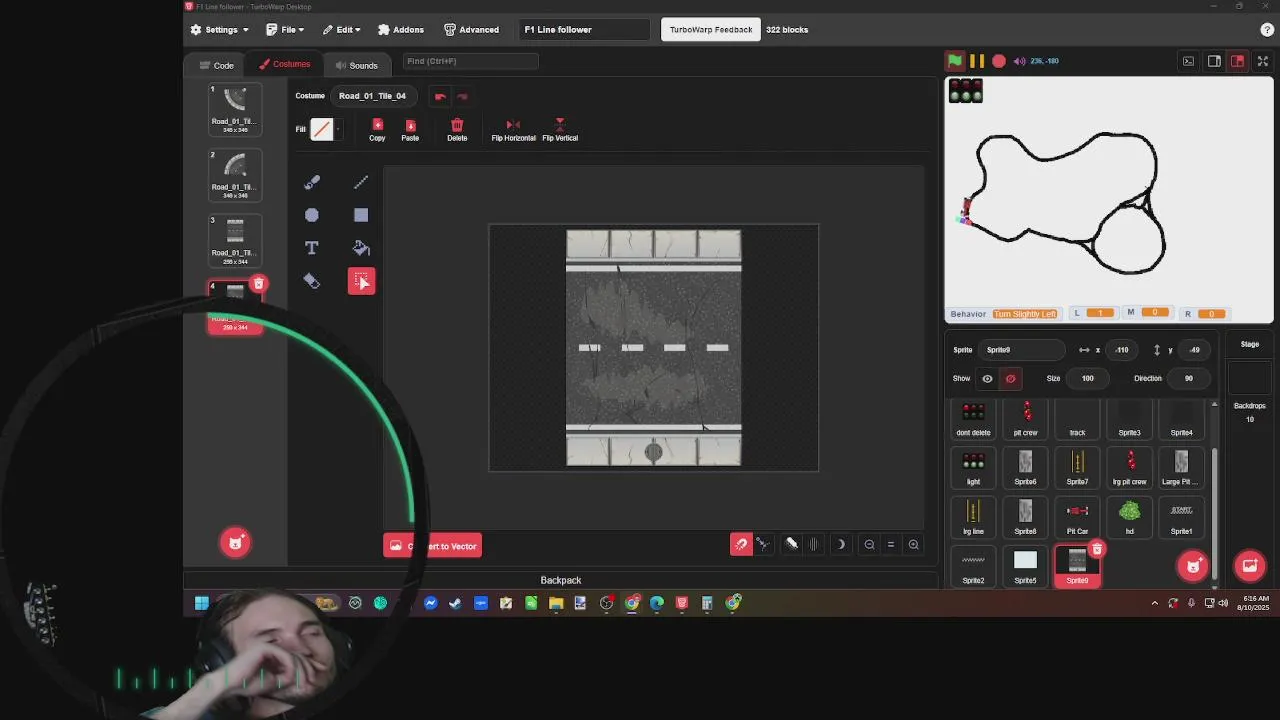Screen dimensions: 1280x720
Task: Switch to large stage layout
Action: [1238, 61]
